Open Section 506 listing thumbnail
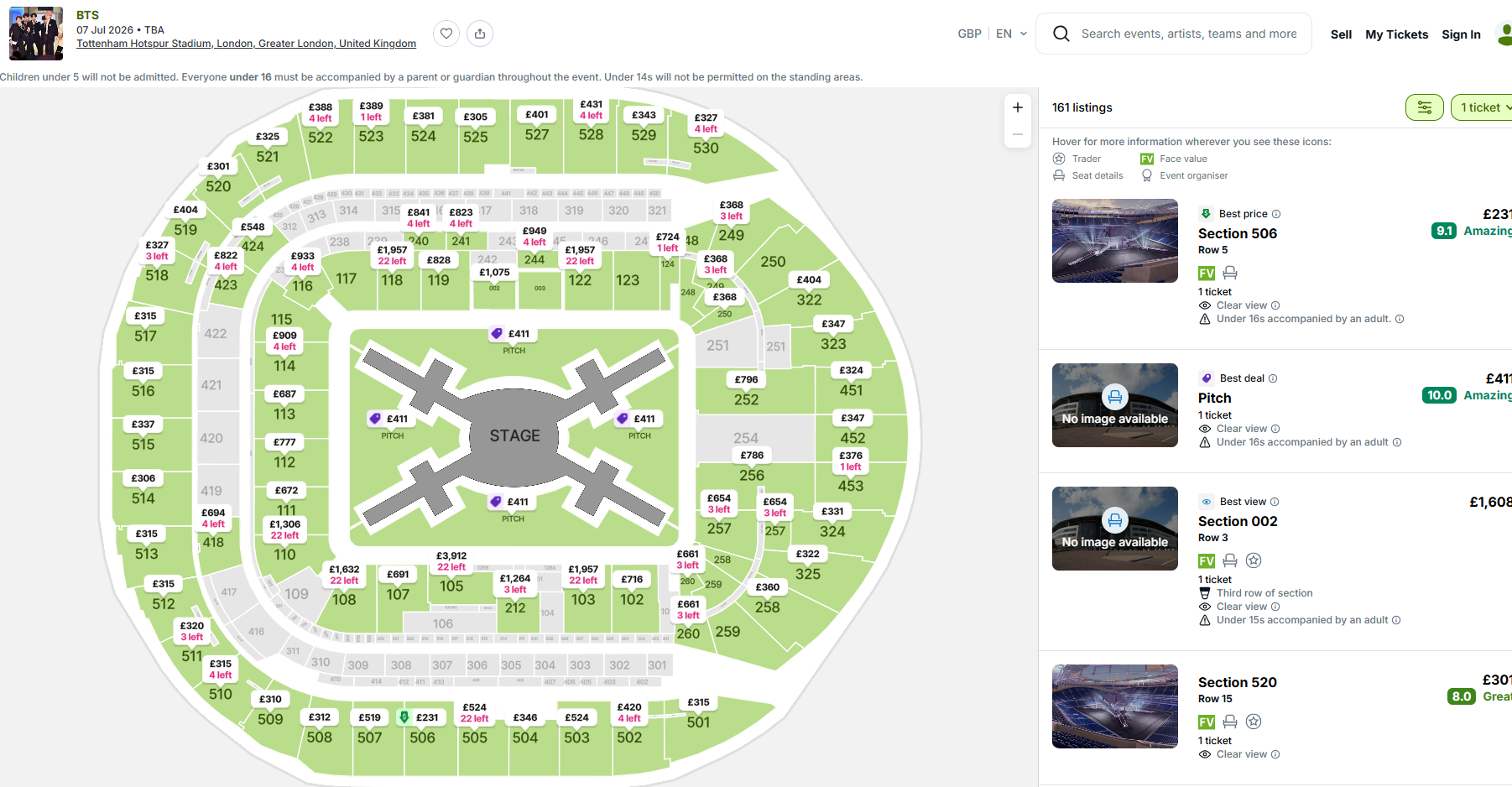 [x=1114, y=241]
